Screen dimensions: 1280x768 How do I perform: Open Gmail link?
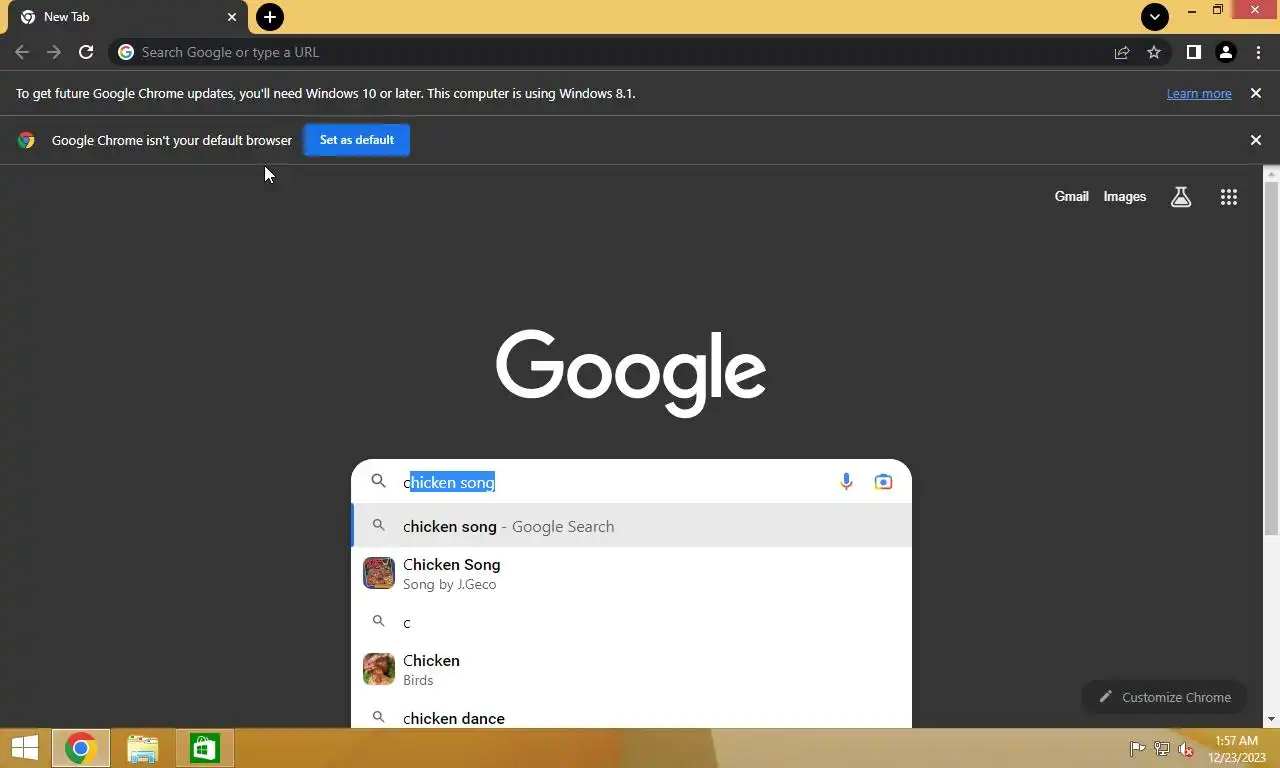[1071, 196]
